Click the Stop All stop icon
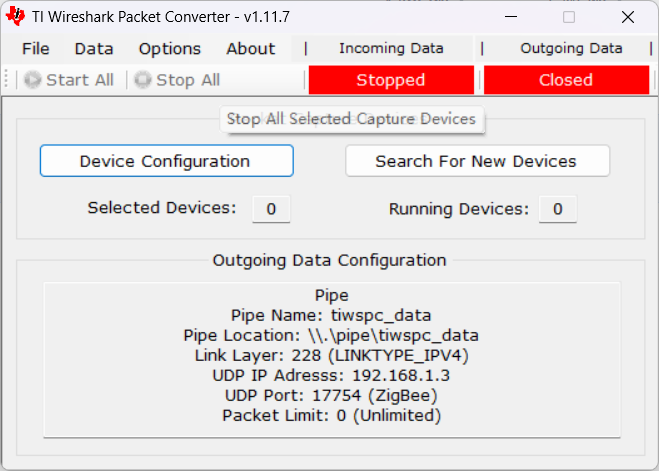Screen dimensions: 659x471 point(142,80)
